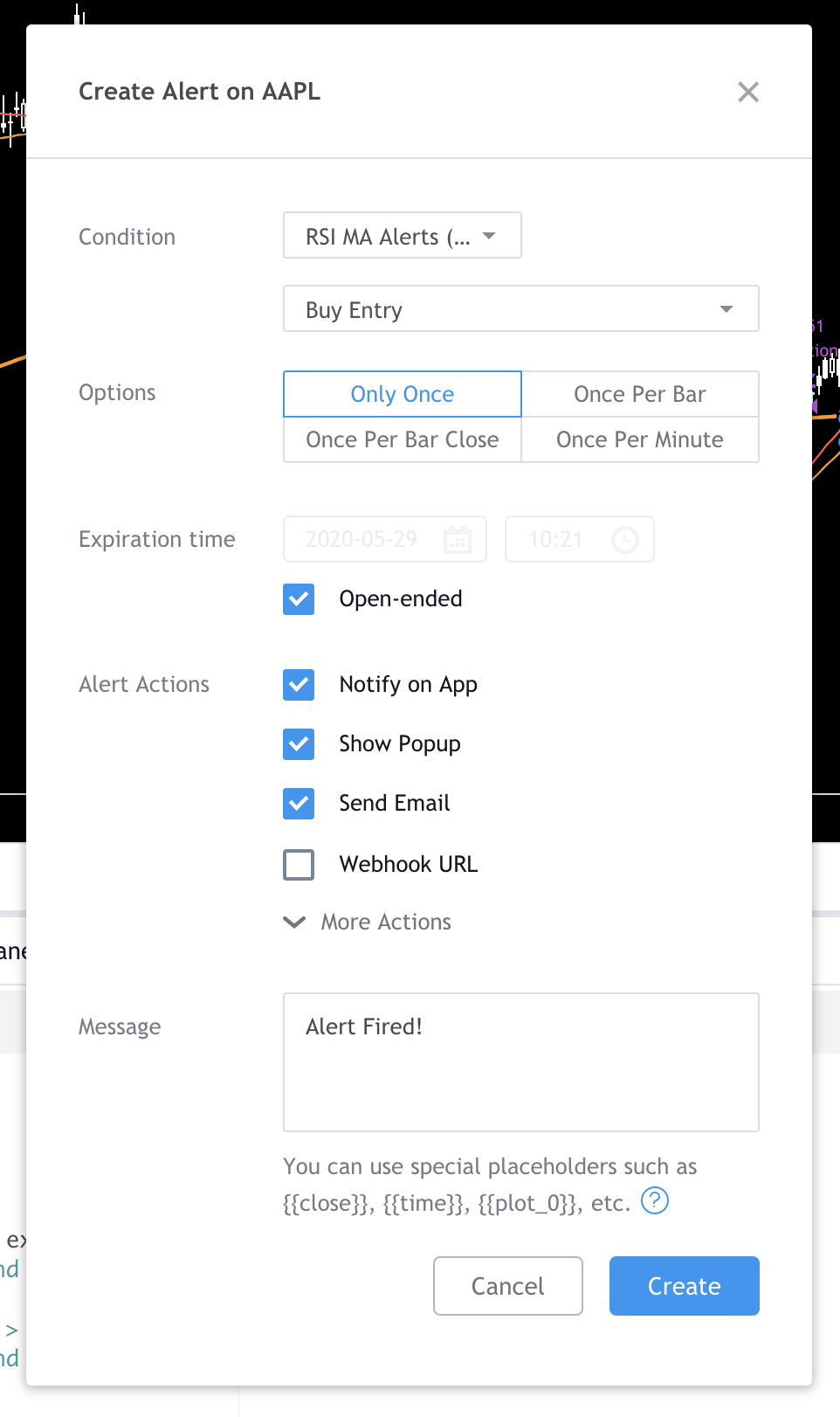
Task: Open the Buy Entry dropdown
Action: tap(521, 309)
